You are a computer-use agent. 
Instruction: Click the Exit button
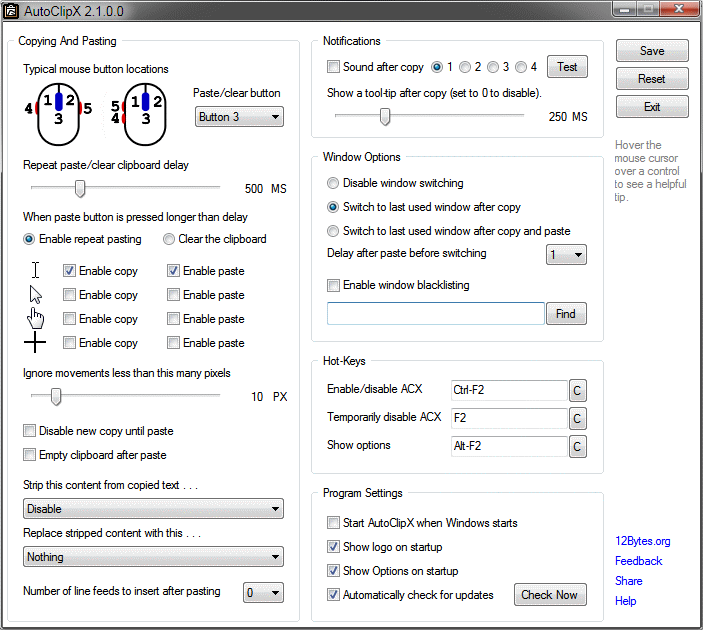tap(652, 107)
